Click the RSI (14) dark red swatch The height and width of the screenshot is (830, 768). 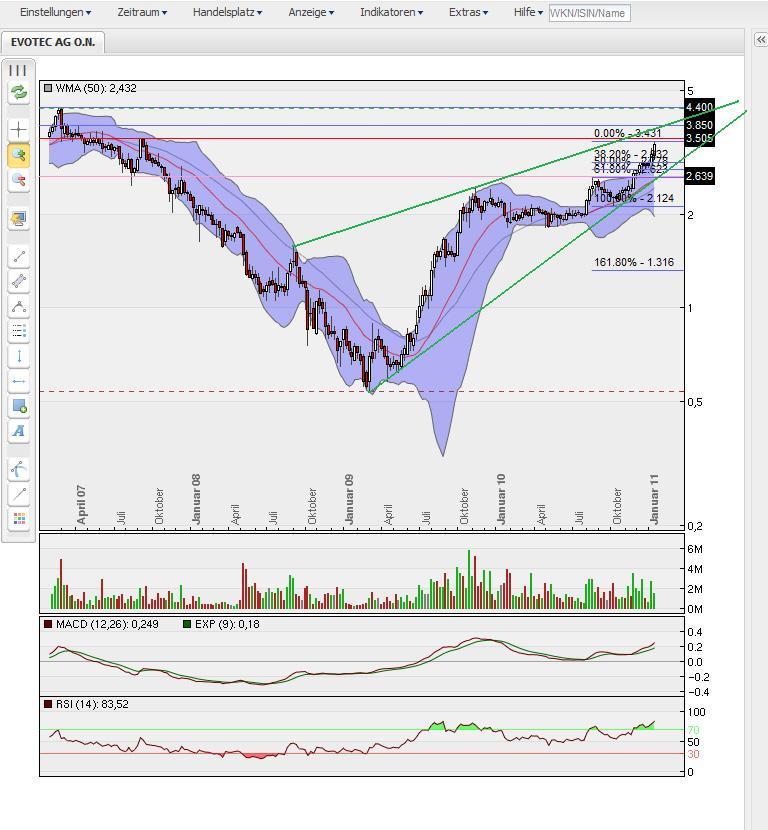pyautogui.click(x=48, y=705)
